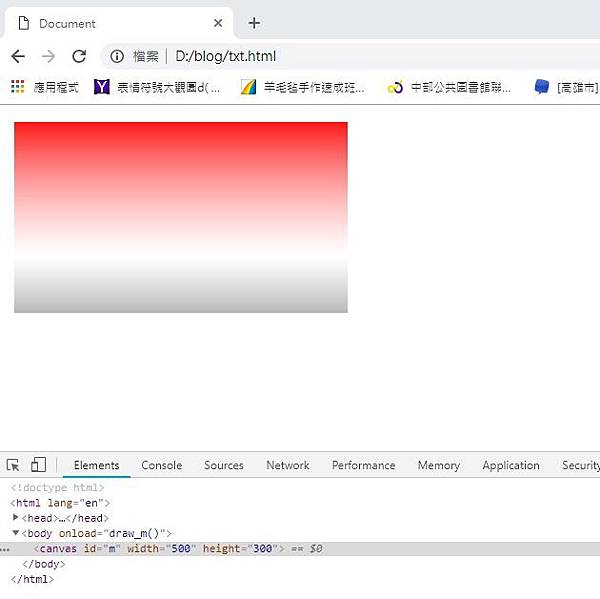This screenshot has width=600, height=599.
Task: Toggle the device toolbar icon
Action: coord(38,465)
